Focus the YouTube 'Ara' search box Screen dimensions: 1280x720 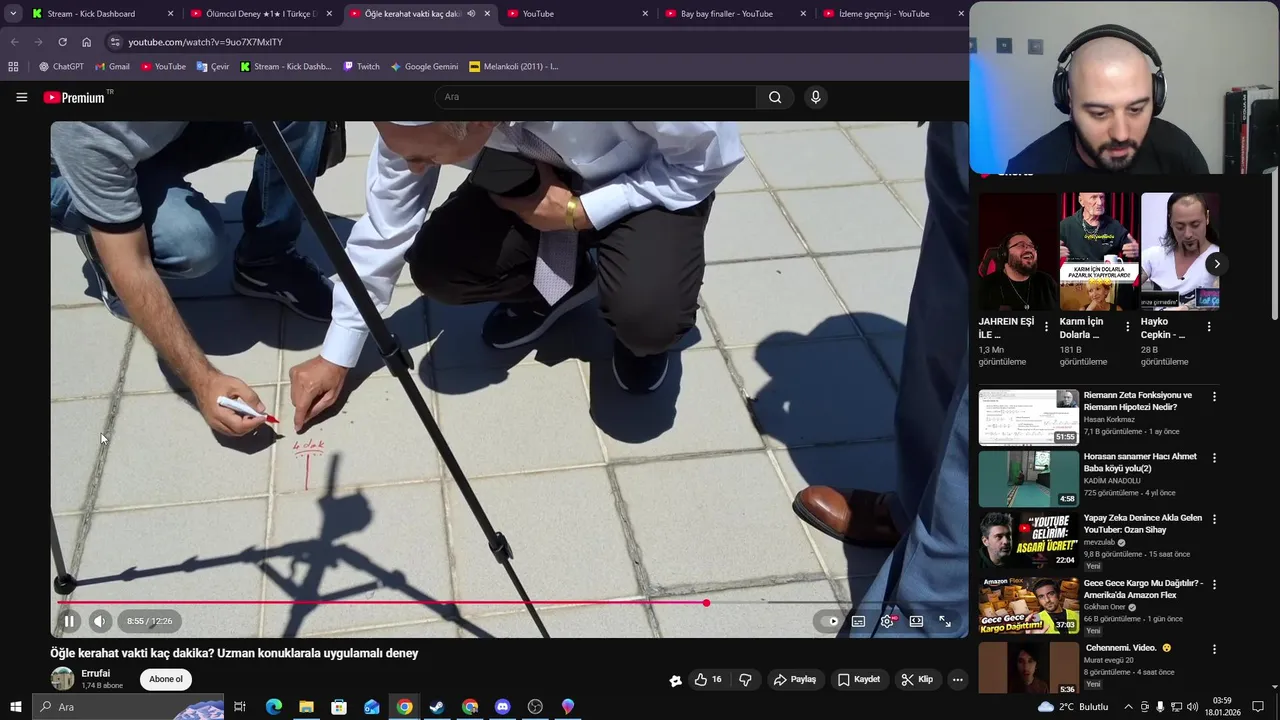[595, 97]
